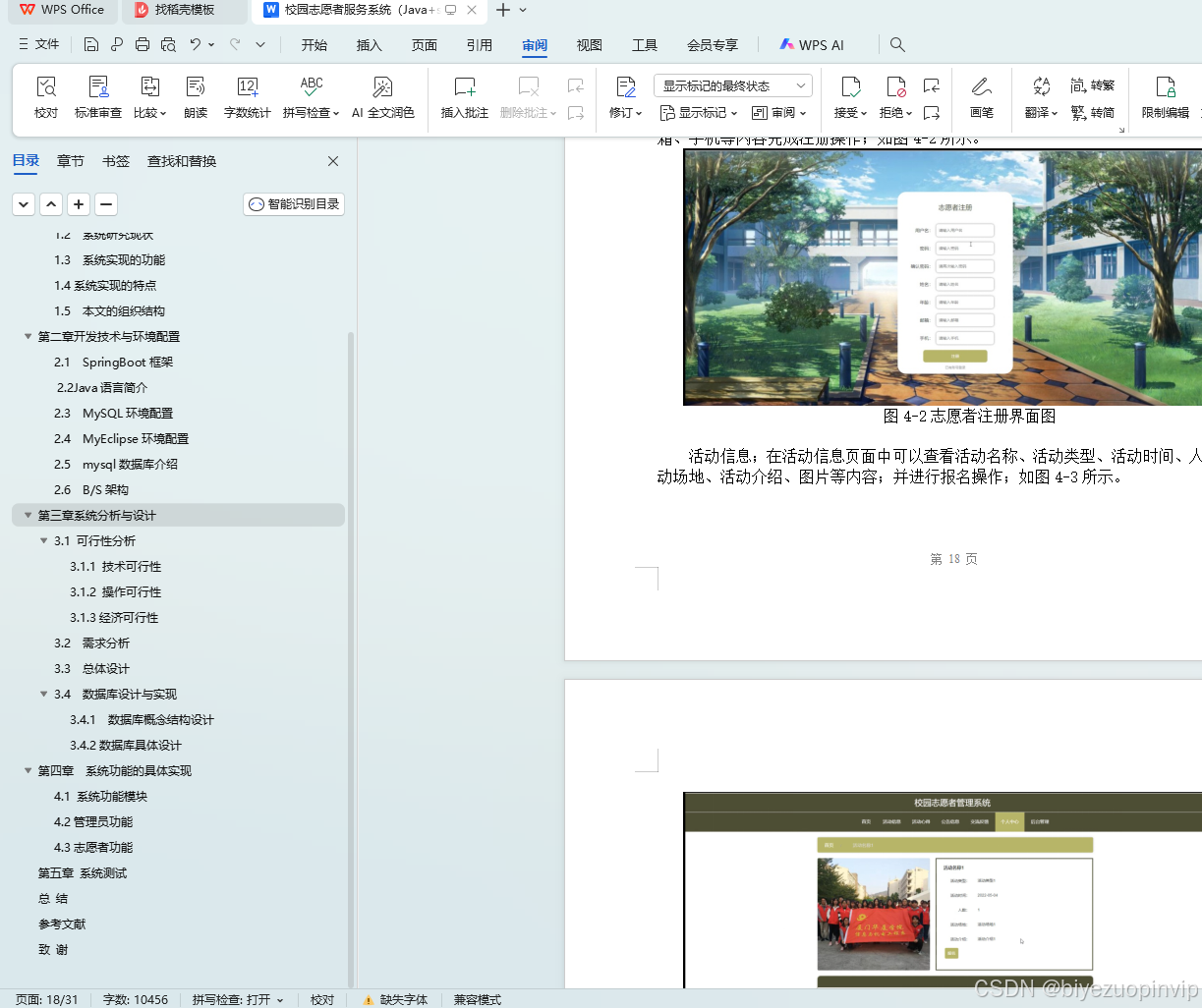Click the 缺失字体 warning in status bar
The height and width of the screenshot is (1008, 1202).
[x=396, y=999]
